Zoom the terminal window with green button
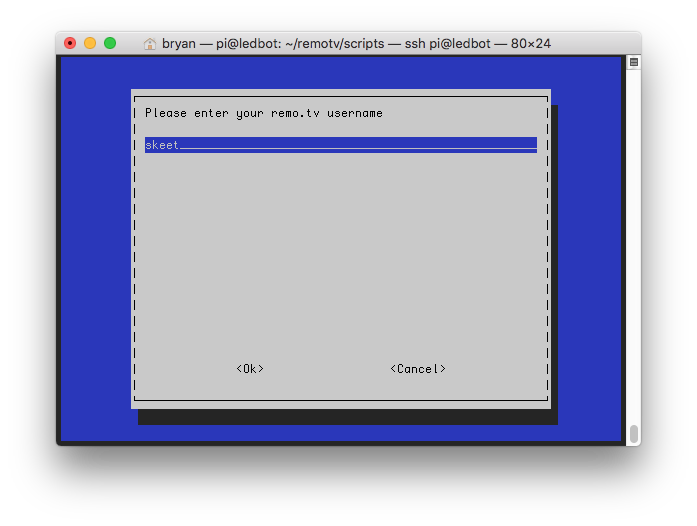 pos(110,43)
